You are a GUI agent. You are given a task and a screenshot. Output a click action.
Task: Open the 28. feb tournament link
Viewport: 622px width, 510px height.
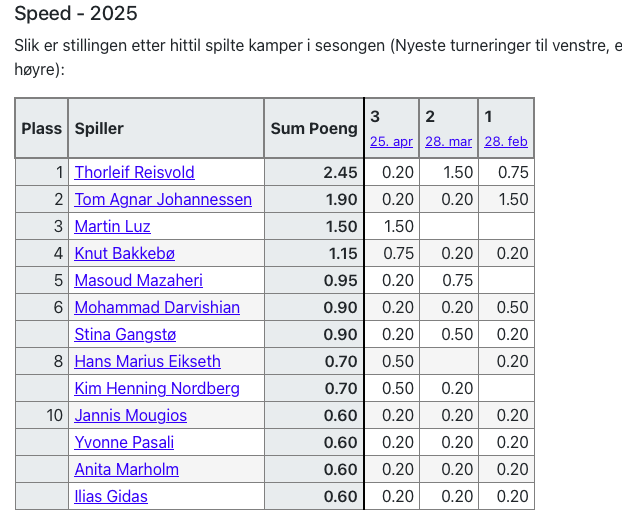pos(506,141)
